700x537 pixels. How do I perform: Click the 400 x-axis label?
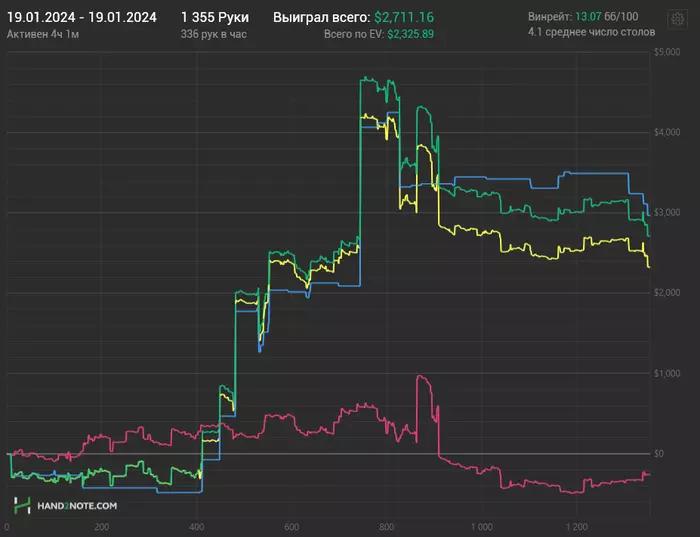click(x=196, y=527)
